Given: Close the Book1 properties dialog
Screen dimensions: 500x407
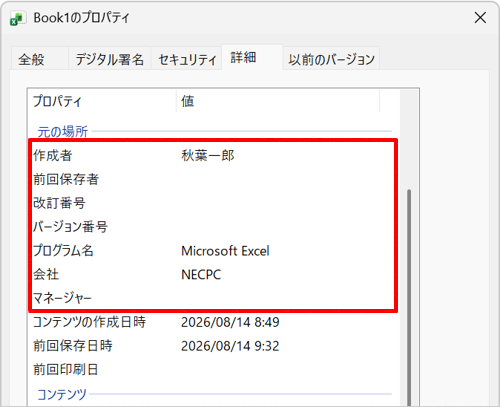Looking at the screenshot, I should [480, 18].
